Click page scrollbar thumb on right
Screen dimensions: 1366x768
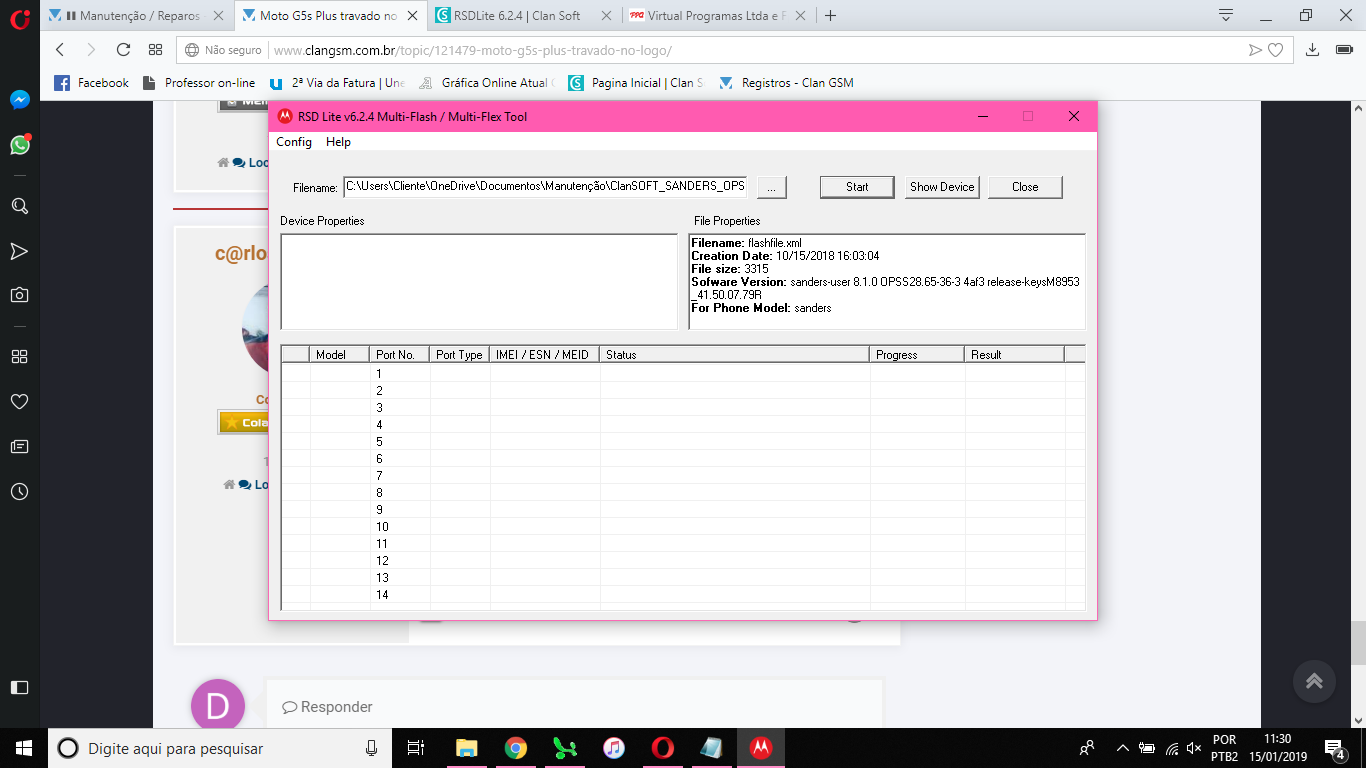1358,643
